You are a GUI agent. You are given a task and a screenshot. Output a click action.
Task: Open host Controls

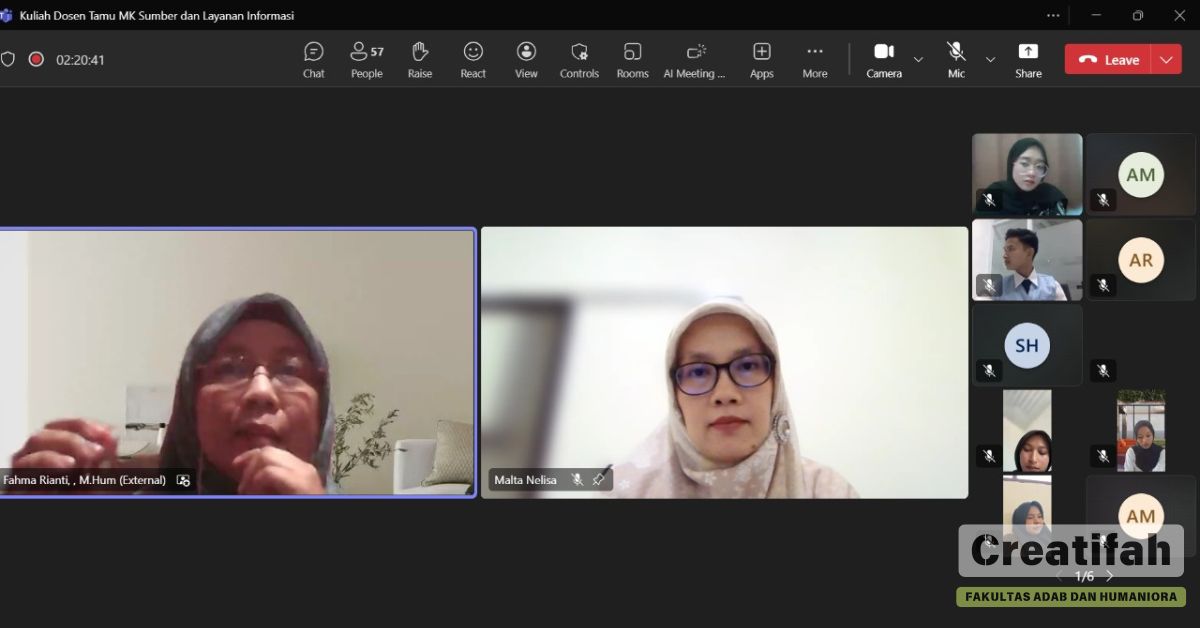click(579, 59)
